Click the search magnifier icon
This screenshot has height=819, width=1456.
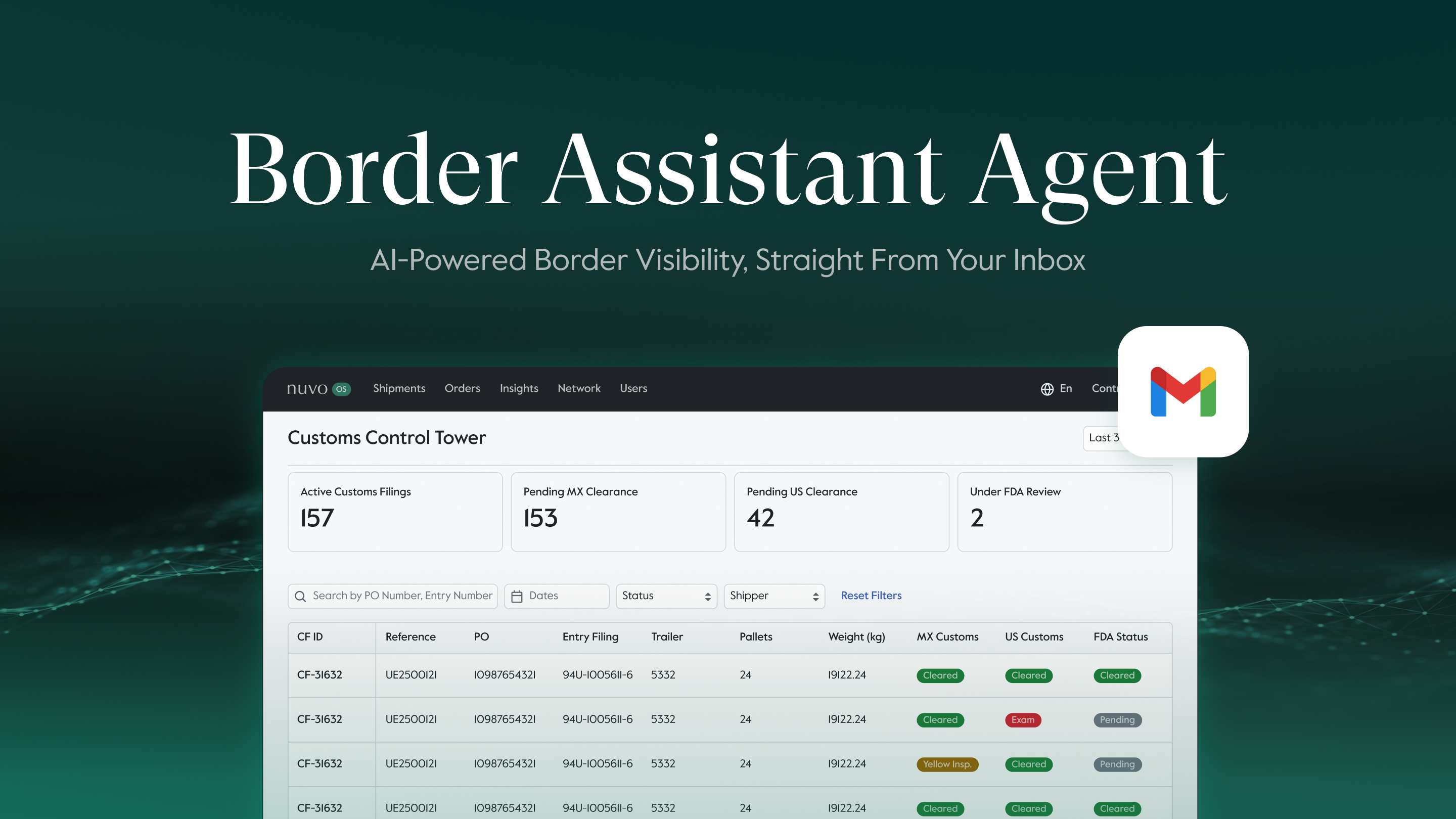[300, 597]
